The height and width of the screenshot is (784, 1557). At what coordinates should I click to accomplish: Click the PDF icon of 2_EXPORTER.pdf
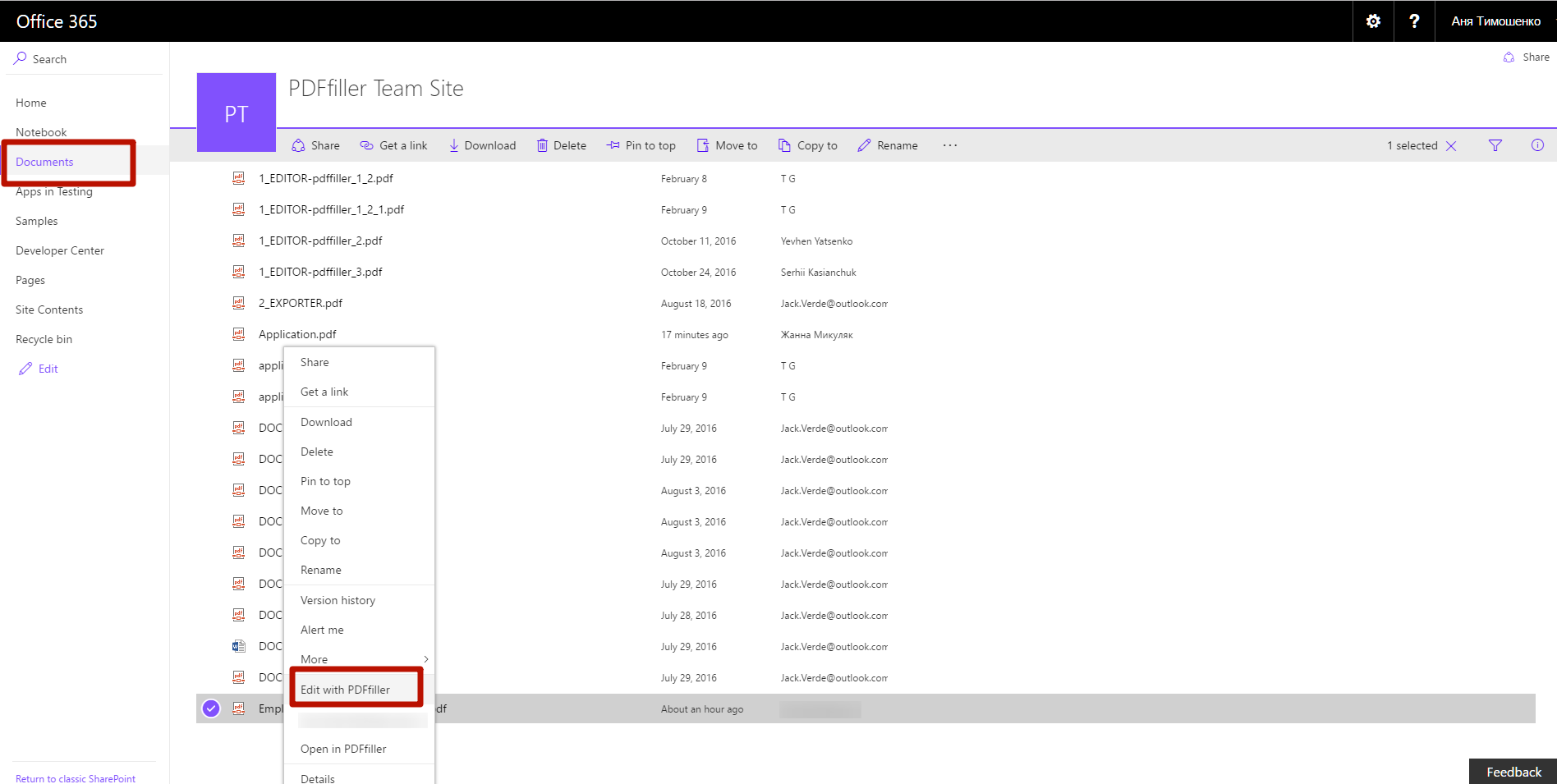tap(239, 303)
